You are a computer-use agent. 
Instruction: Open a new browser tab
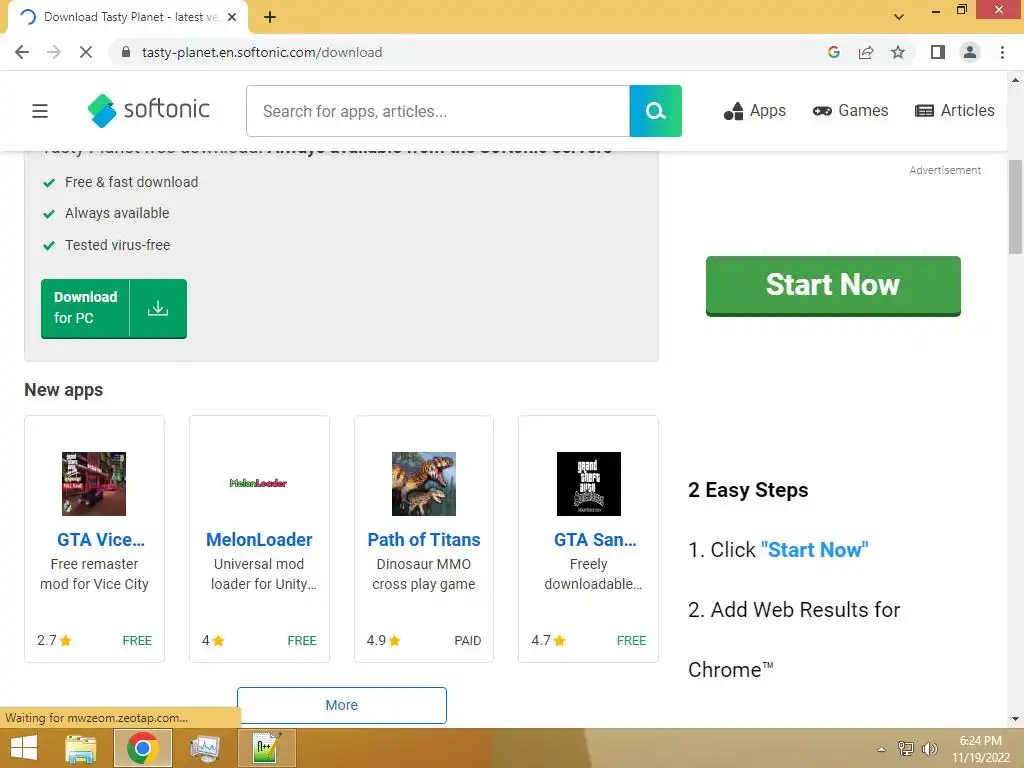click(270, 18)
